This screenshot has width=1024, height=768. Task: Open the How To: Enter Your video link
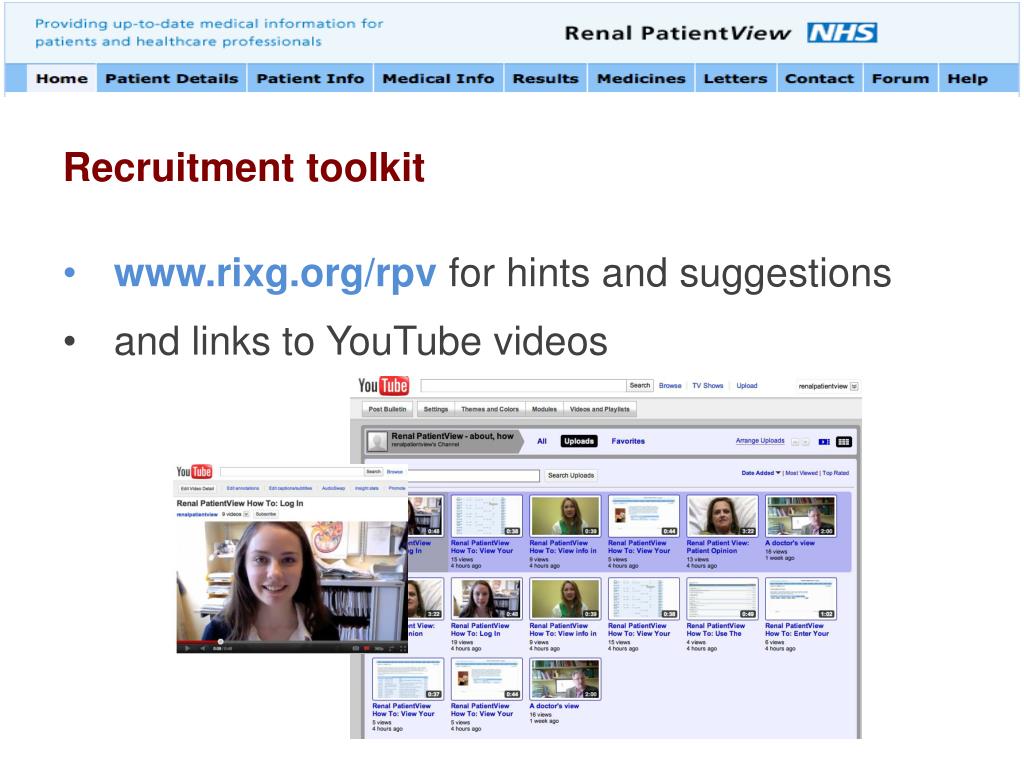(797, 630)
